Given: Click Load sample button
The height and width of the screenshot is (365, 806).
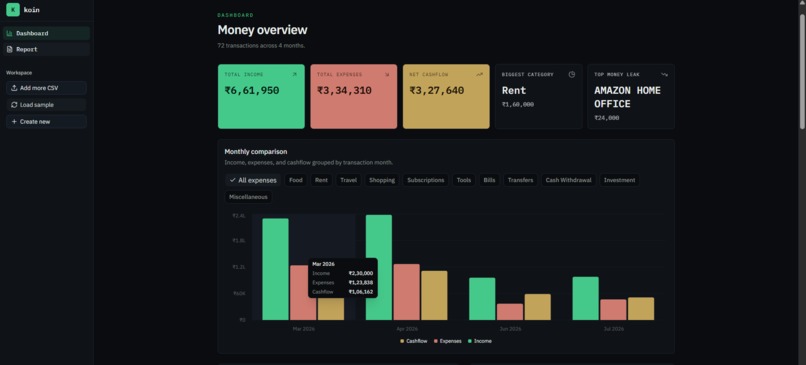Looking at the screenshot, I should point(46,105).
